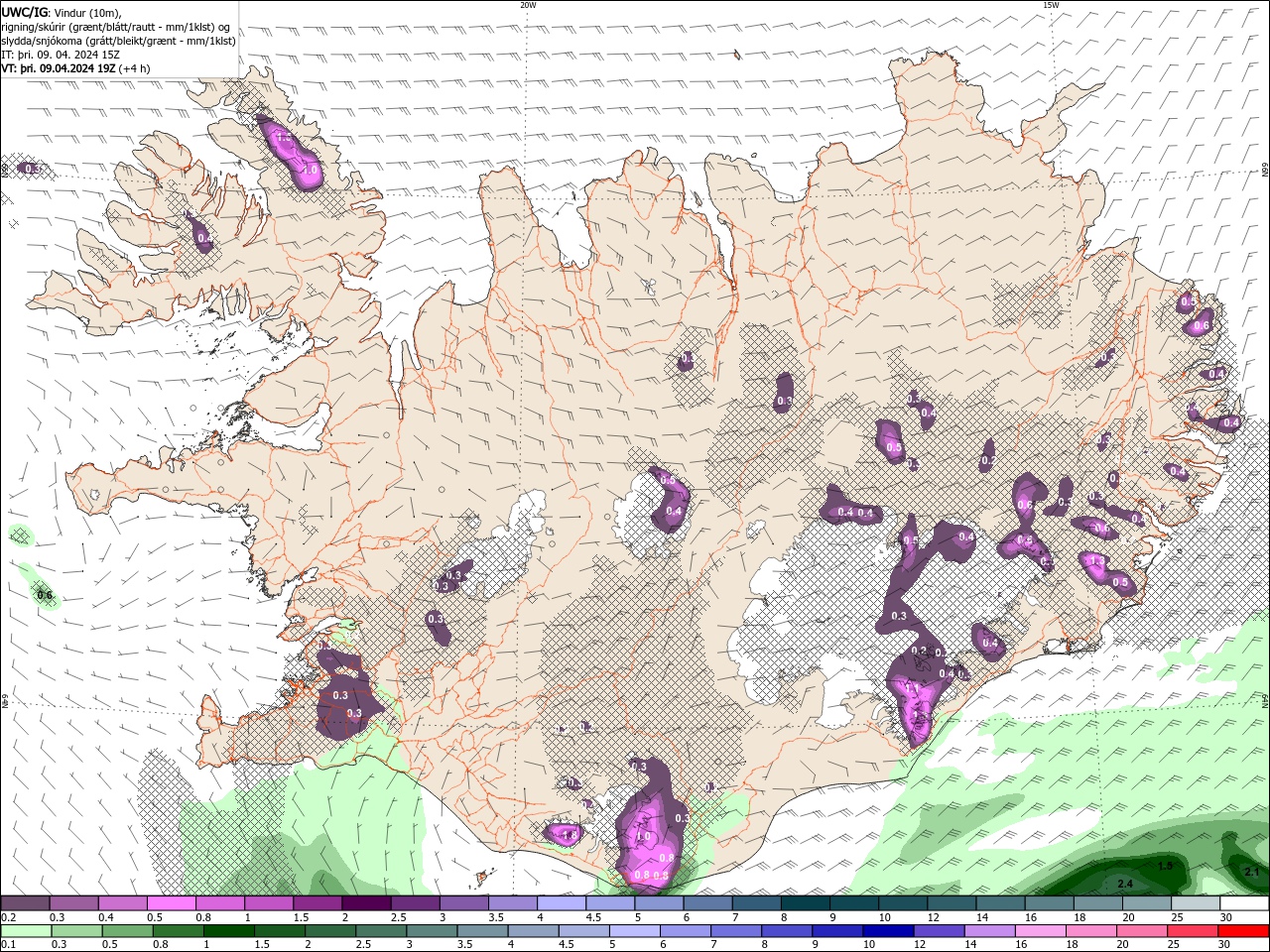Click the royal blue 8 rain legend swatch

coord(787,931)
